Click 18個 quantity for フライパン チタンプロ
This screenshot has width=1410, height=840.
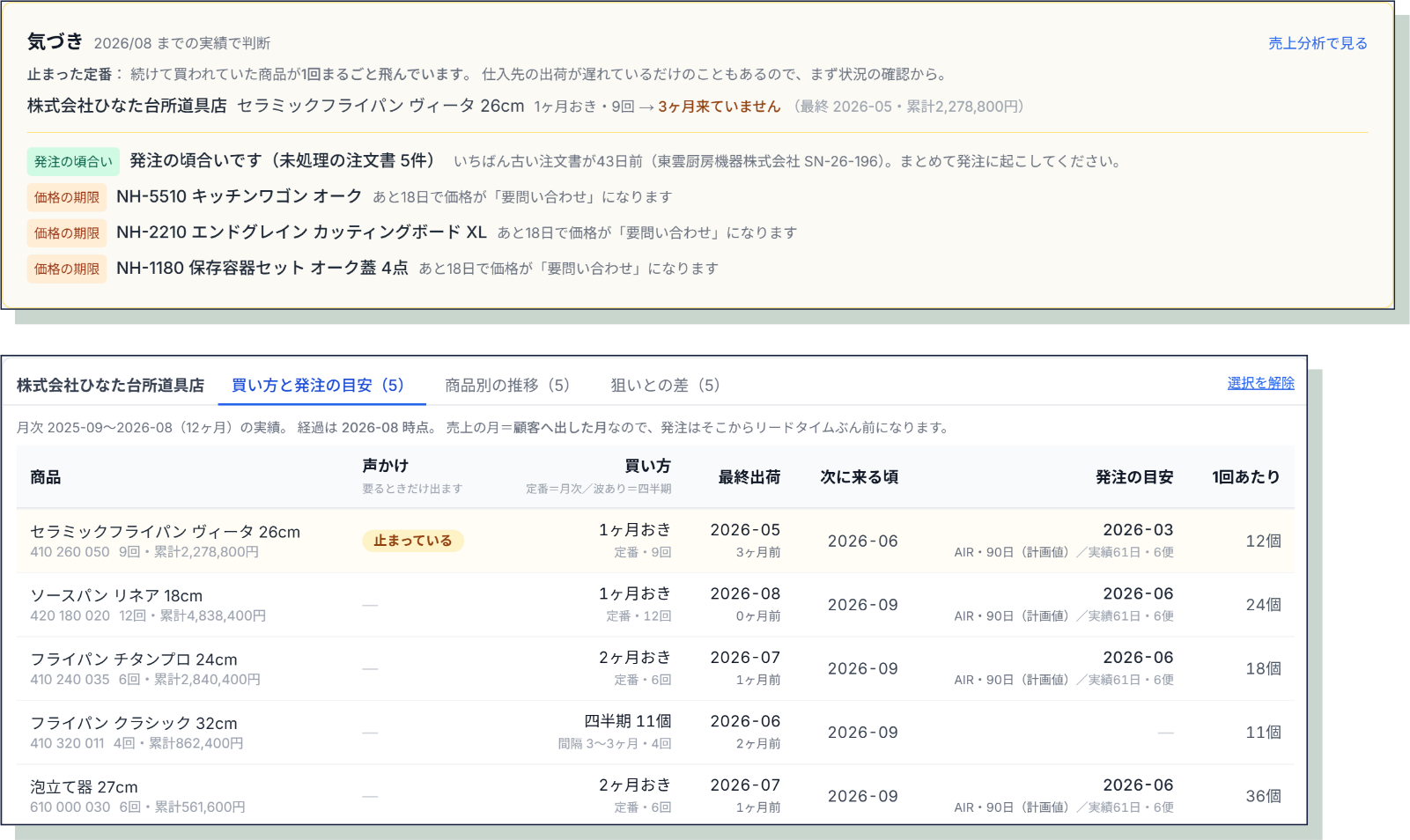point(1263,668)
